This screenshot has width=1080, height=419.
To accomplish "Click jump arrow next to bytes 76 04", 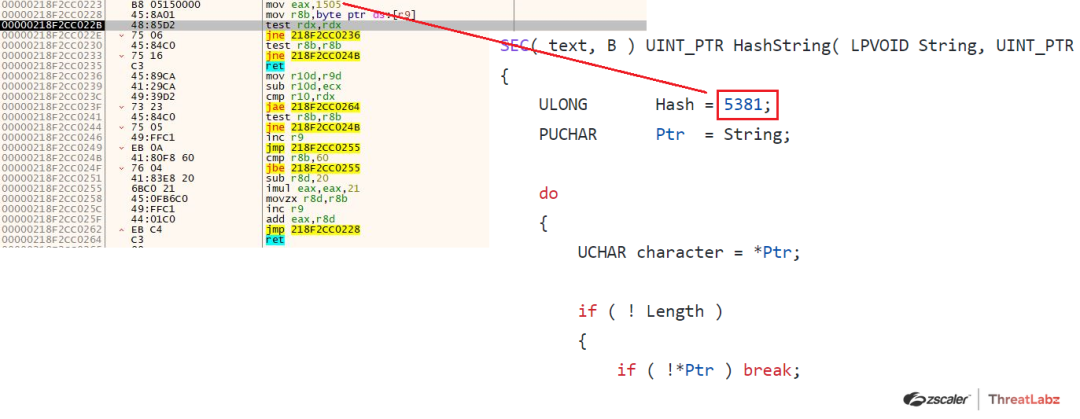I will 122,168.
